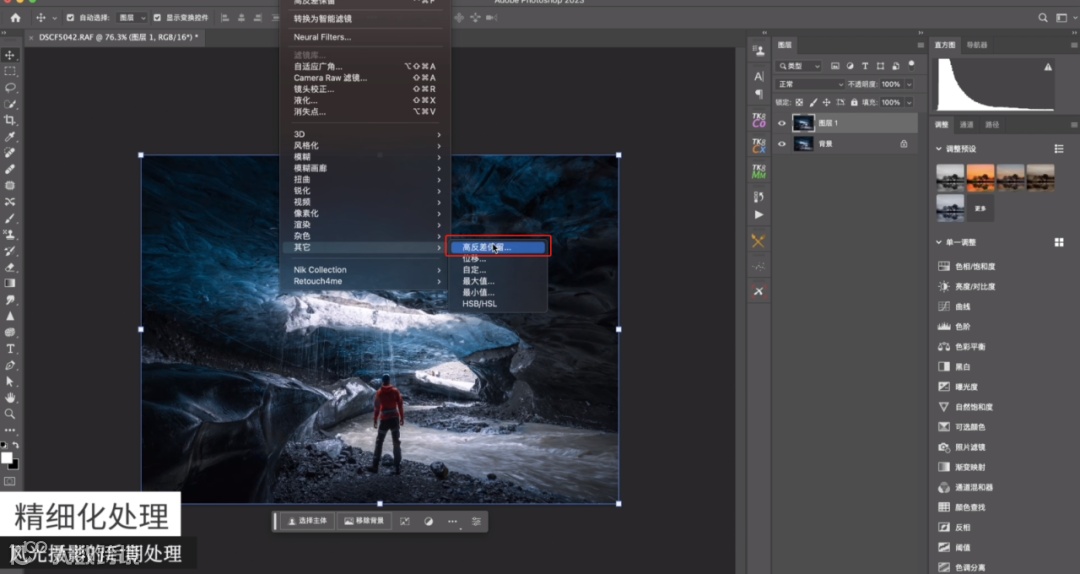1080x574 pixels.
Task: Select the Eyedropper tool
Action: click(10, 136)
